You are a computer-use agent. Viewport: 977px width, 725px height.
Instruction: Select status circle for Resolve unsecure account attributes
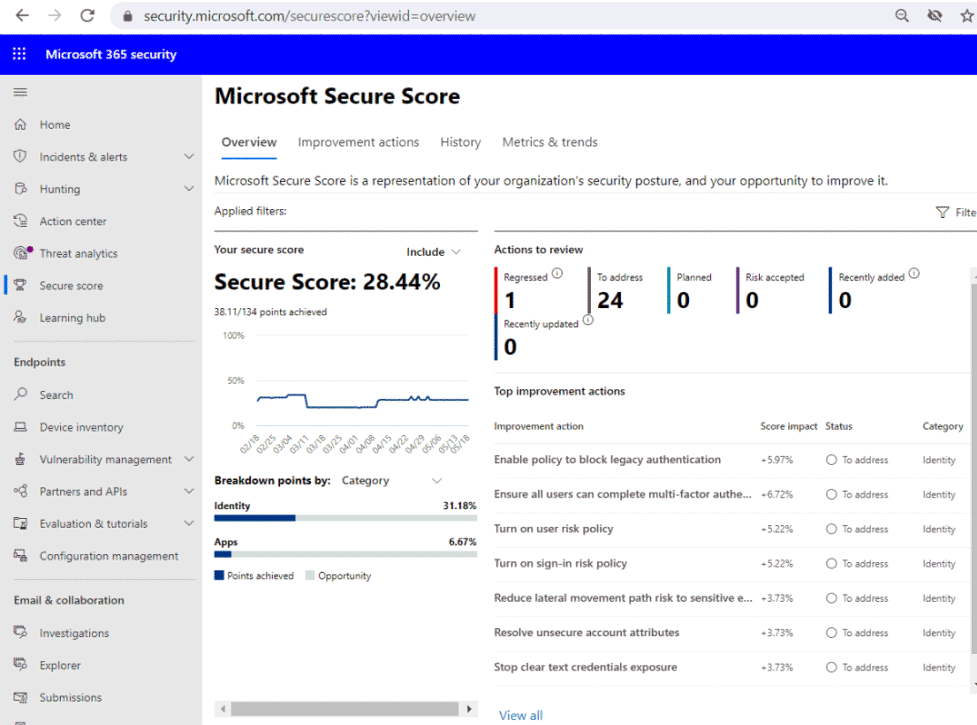click(831, 633)
